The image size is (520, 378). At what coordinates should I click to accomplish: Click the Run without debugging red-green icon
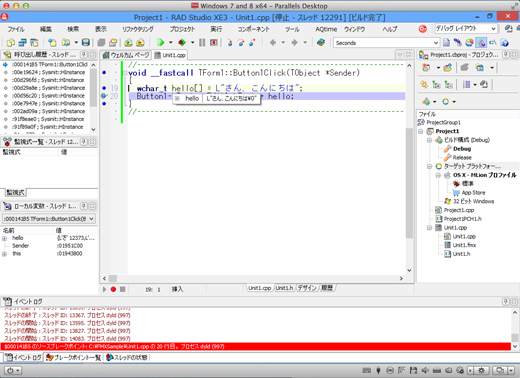(x=182, y=42)
